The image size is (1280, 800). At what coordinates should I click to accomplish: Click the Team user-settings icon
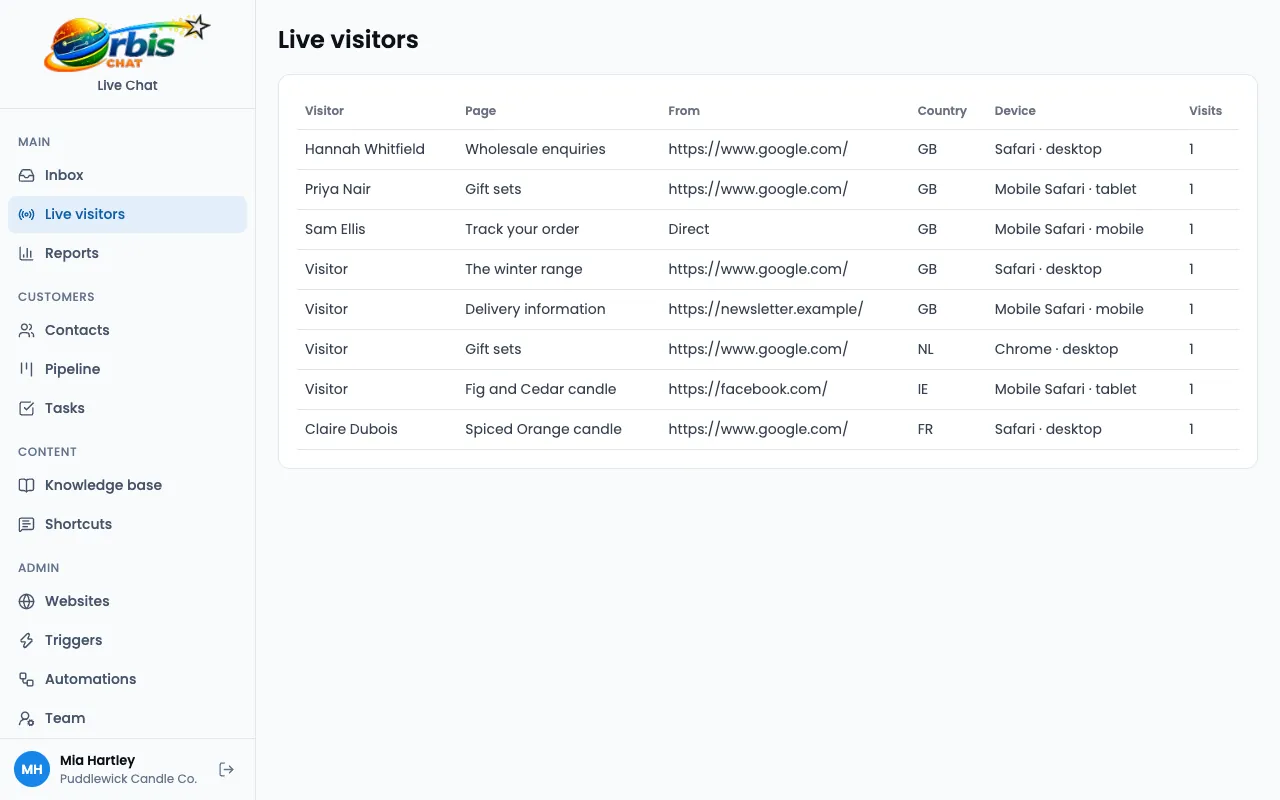(27, 718)
